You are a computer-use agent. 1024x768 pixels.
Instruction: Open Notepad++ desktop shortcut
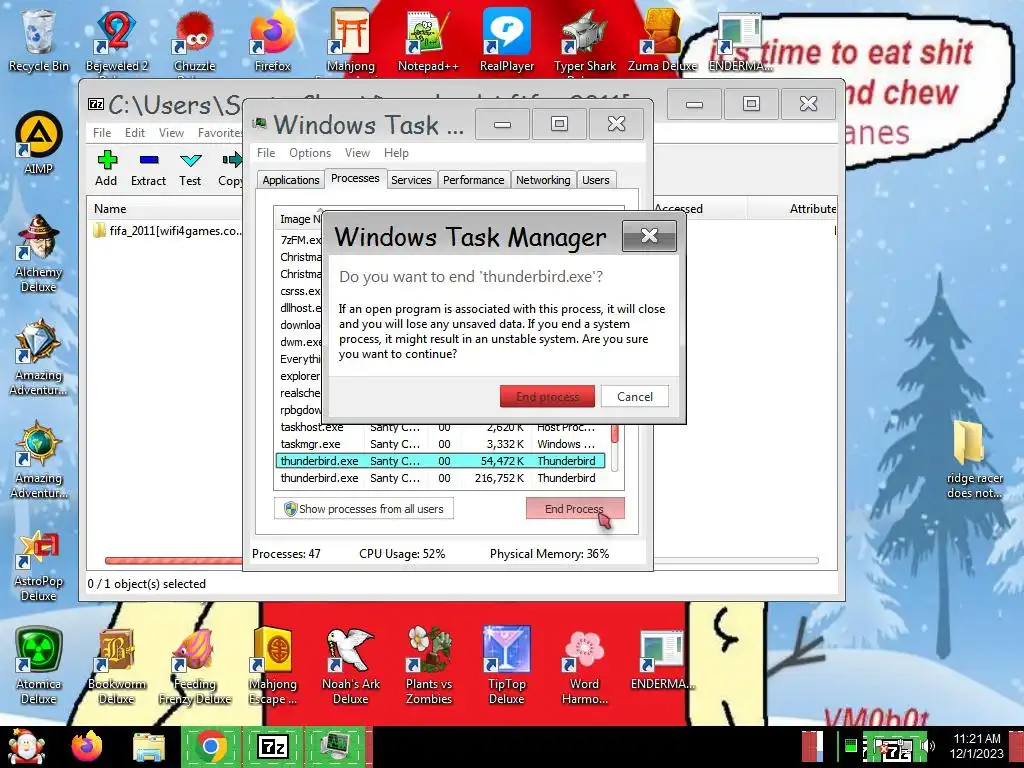click(428, 40)
